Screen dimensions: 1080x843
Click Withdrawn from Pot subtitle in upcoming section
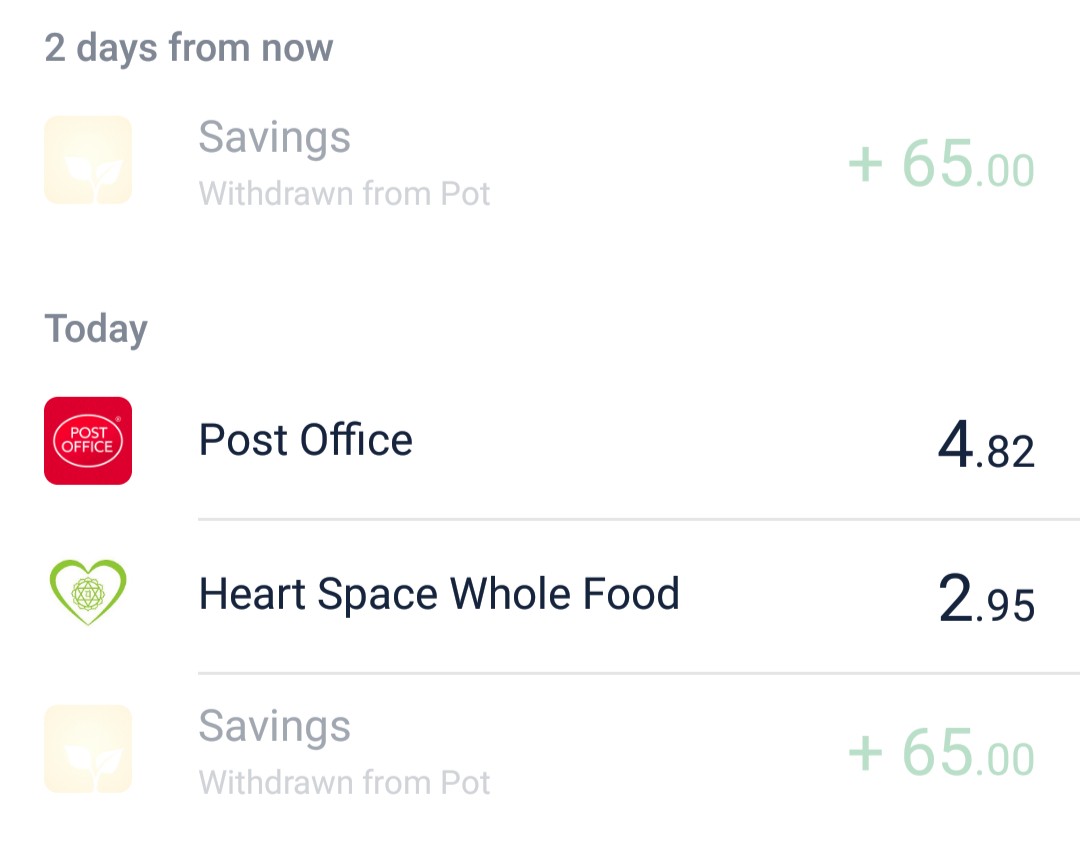(344, 194)
